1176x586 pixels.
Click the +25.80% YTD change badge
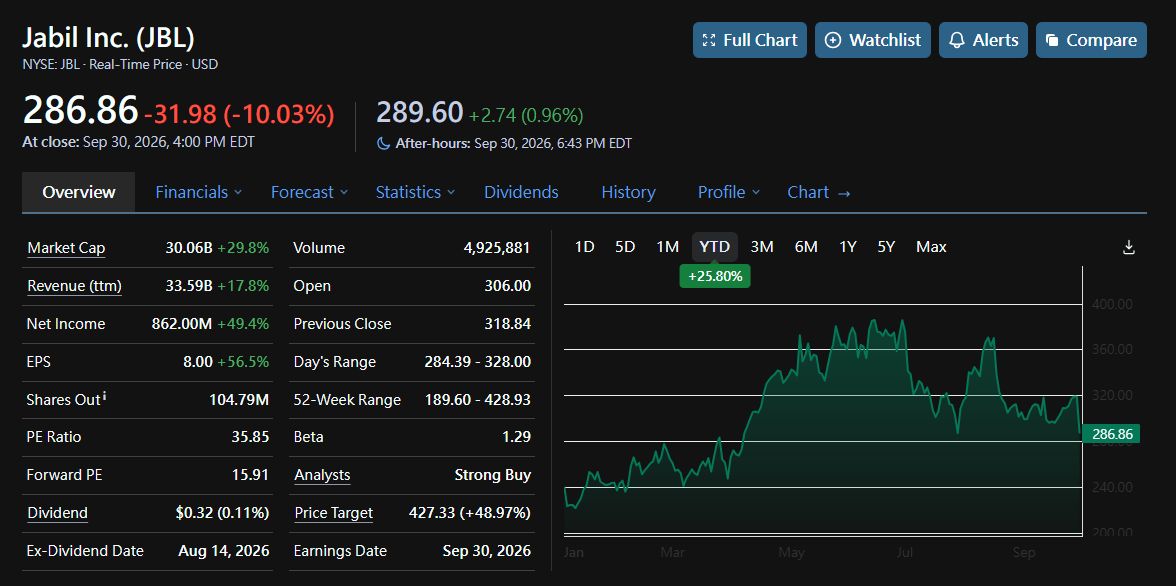click(x=715, y=276)
